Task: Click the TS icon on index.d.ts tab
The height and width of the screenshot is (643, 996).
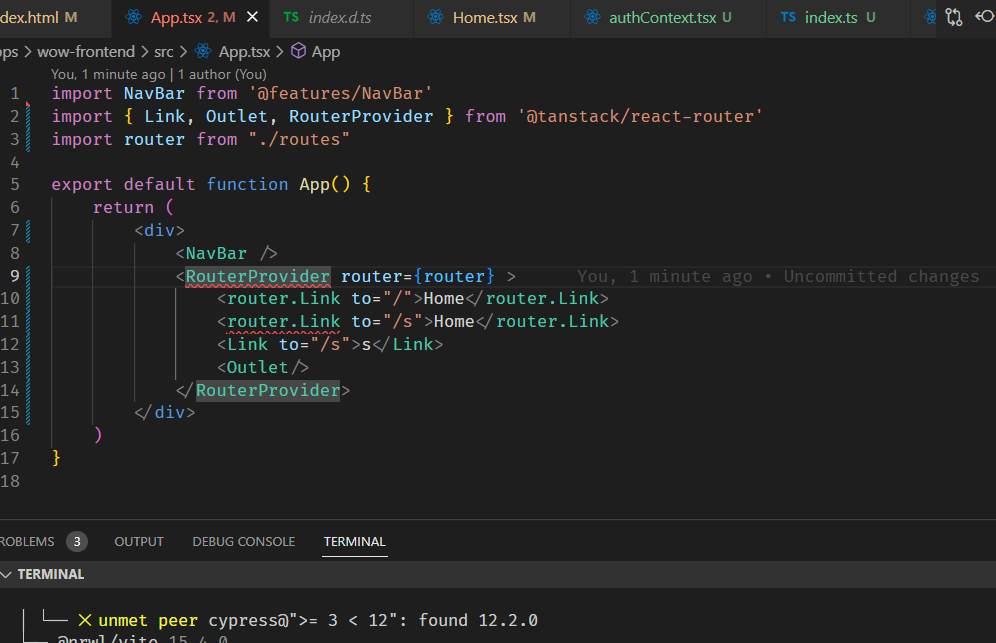Action: pos(292,17)
